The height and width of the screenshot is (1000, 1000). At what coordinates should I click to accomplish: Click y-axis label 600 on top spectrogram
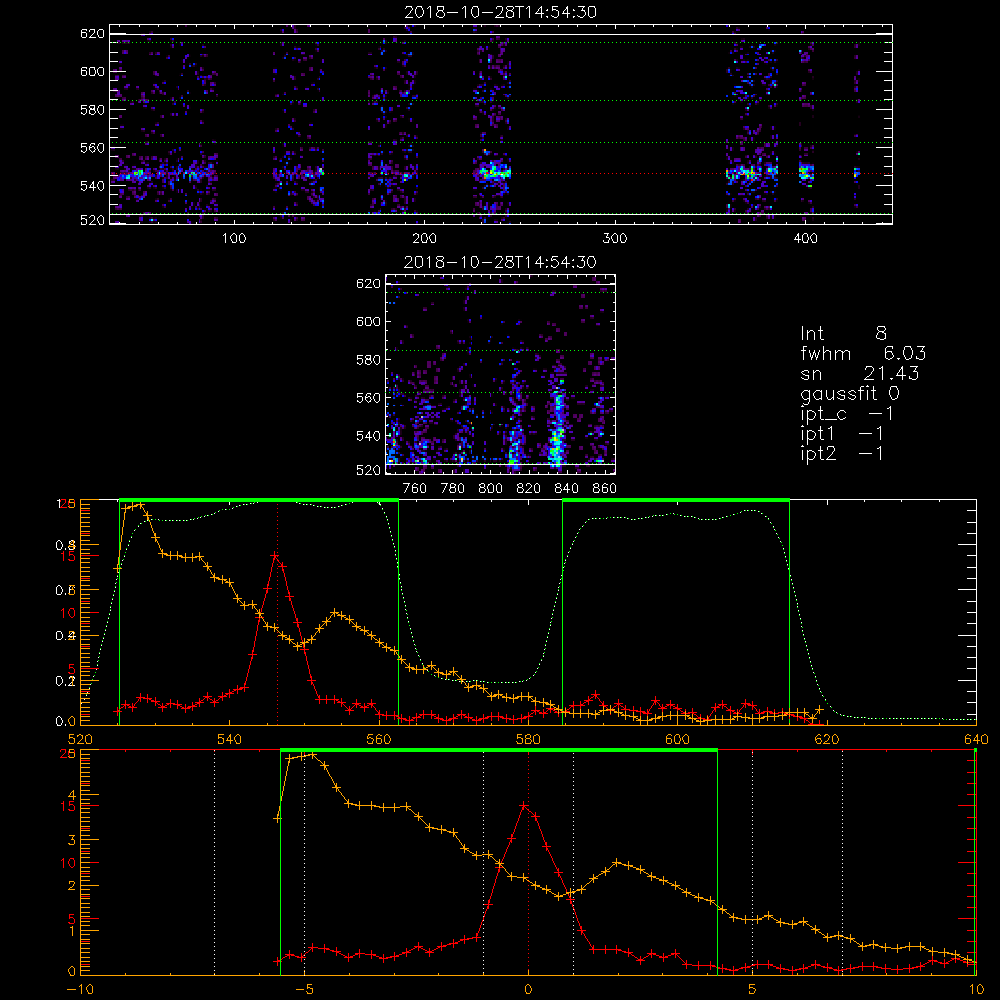92,71
